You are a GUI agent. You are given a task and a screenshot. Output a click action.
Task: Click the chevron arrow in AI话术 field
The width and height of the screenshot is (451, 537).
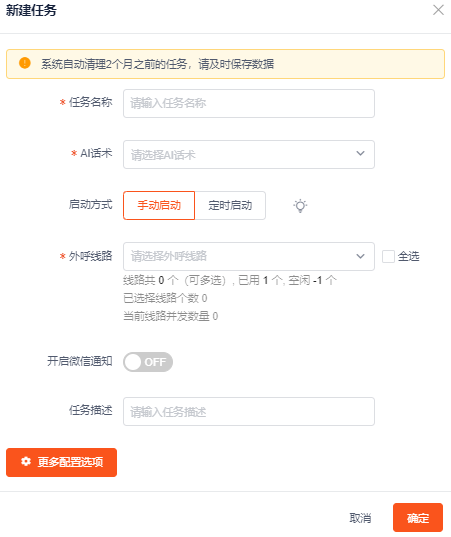(360, 154)
